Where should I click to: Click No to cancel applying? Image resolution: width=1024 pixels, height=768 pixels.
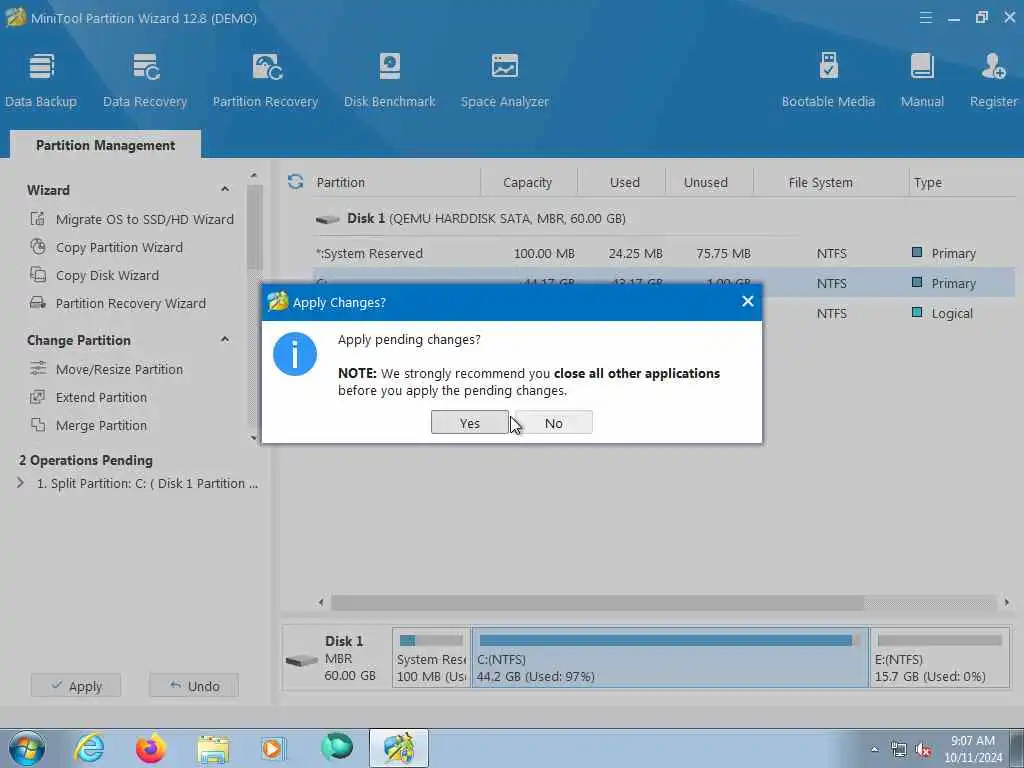tap(554, 423)
